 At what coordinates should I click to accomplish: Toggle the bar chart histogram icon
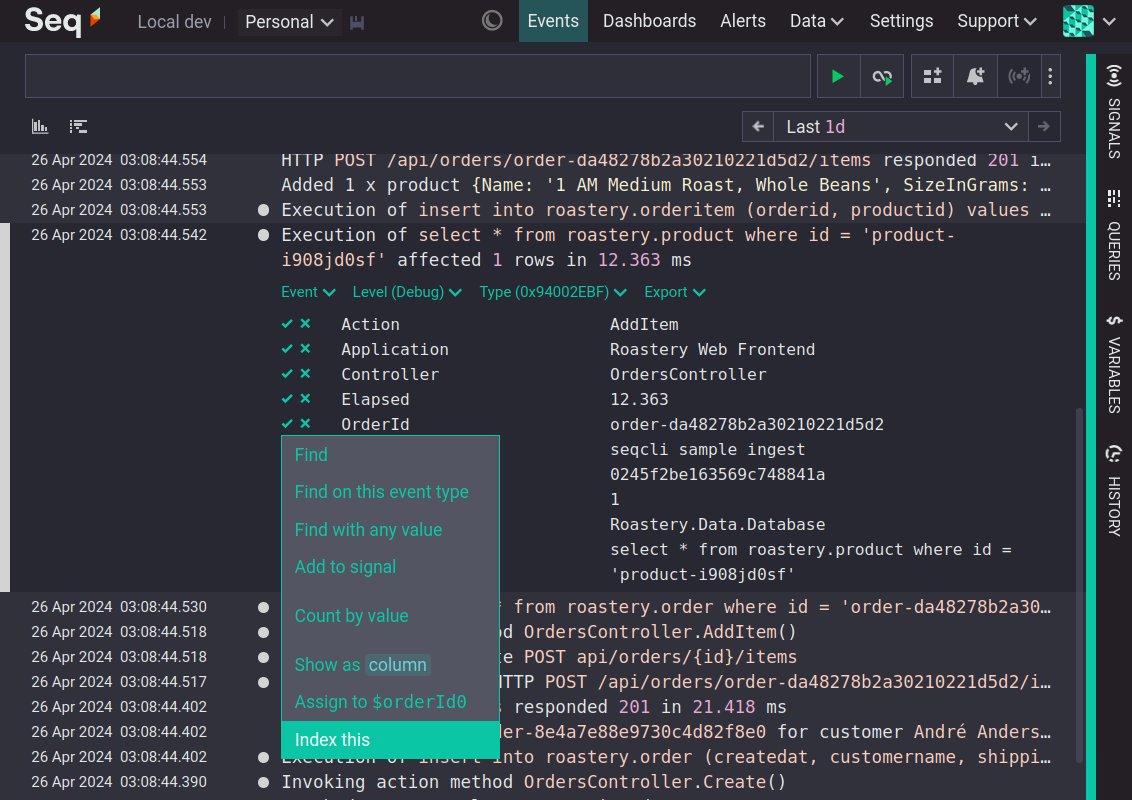click(40, 126)
